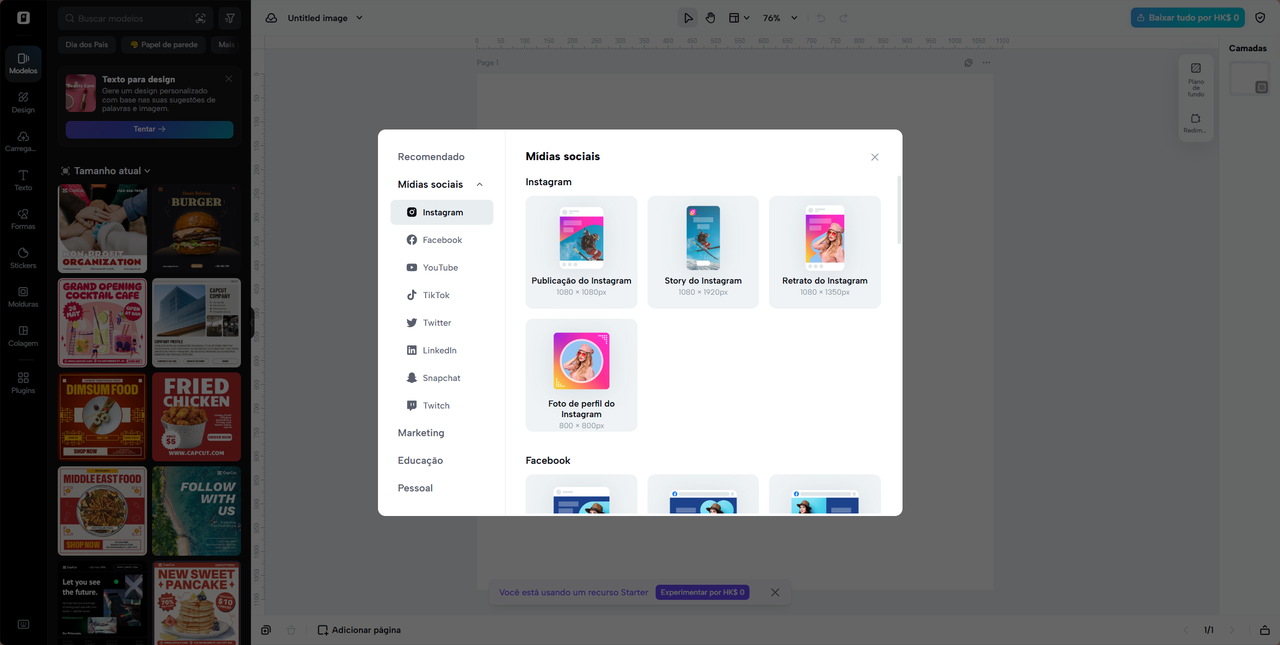Click the dialog vertical scrollbar
1280x645 pixels.
(899, 210)
